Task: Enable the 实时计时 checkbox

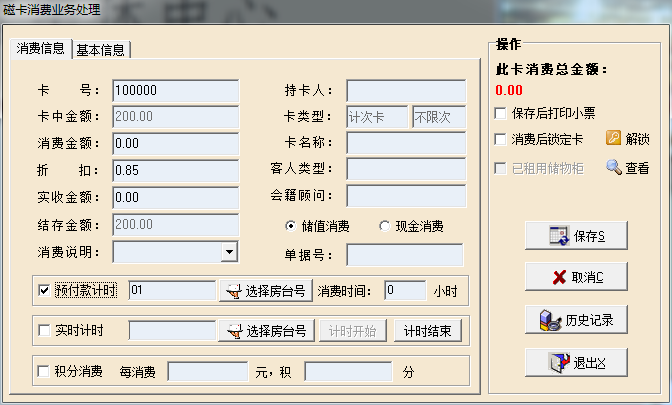Action: point(43,331)
